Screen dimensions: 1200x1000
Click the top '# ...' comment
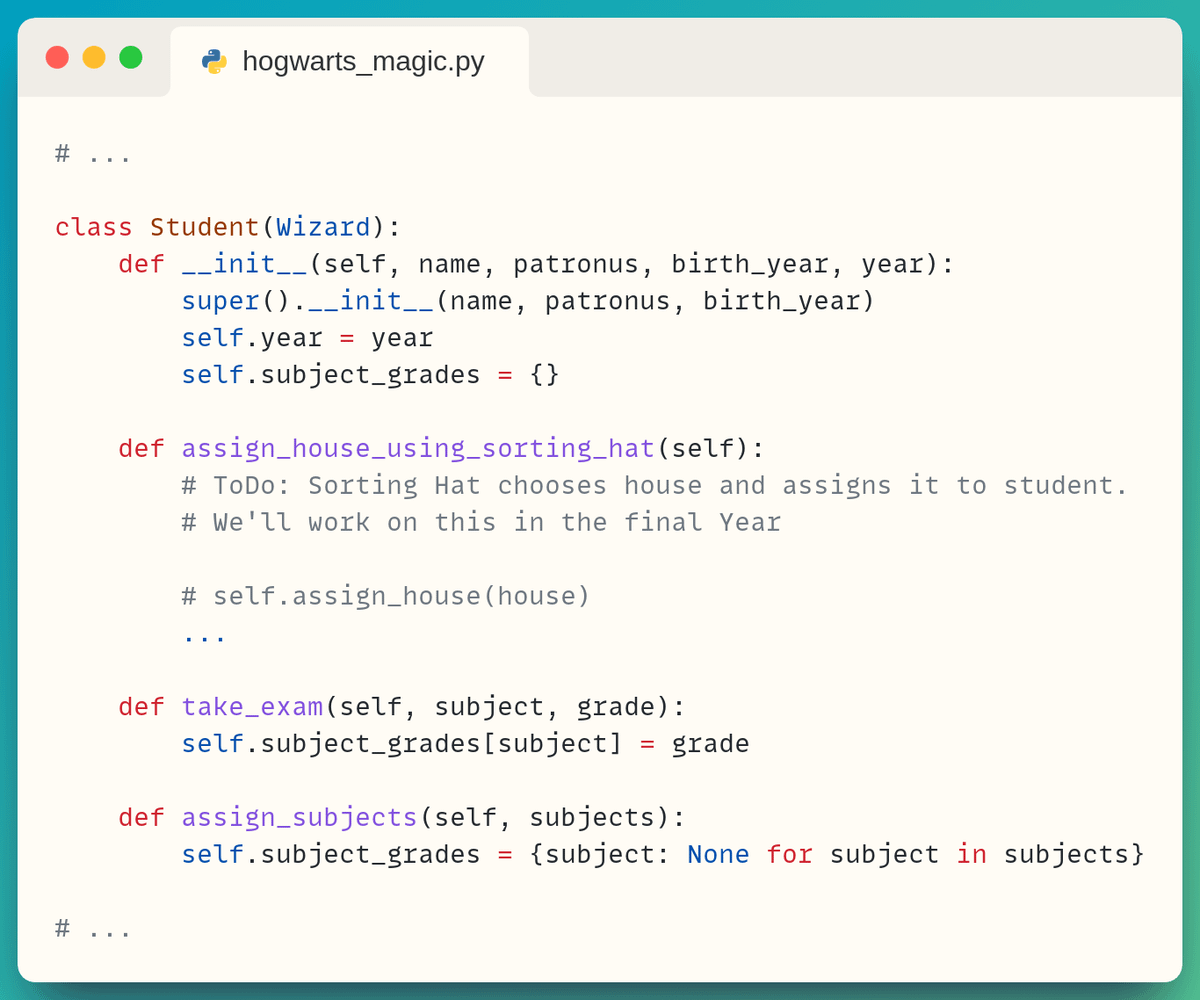click(x=93, y=154)
